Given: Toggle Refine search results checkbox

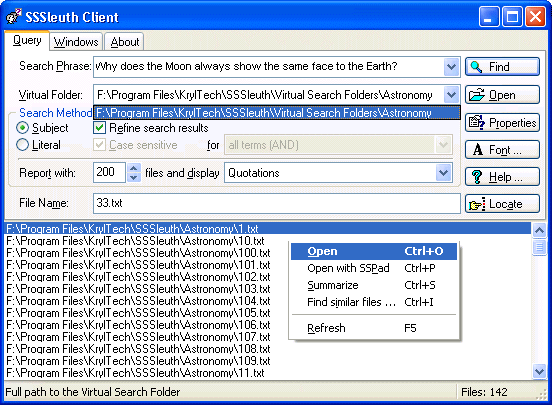Looking at the screenshot, I should coord(100,127).
